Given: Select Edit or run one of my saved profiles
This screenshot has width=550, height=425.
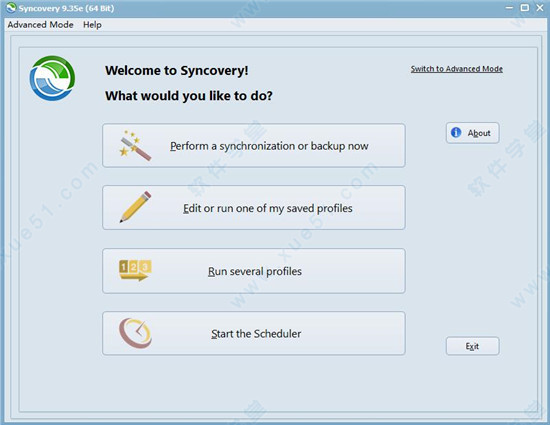Looking at the screenshot, I should coord(254,208).
